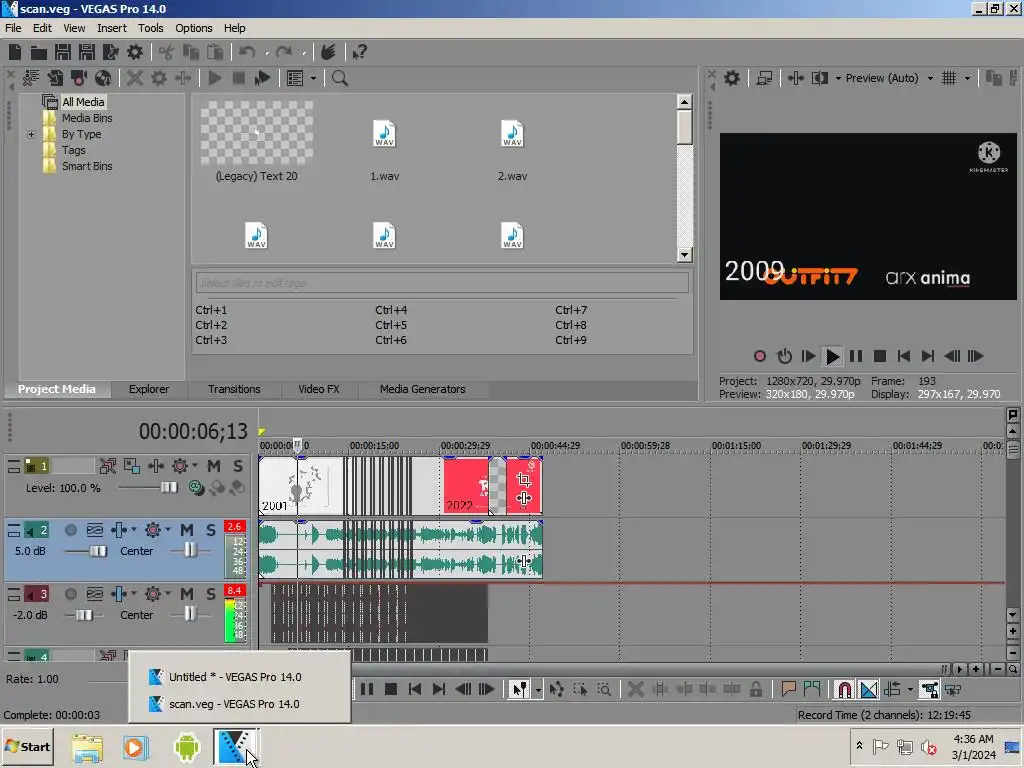Mute audio track 2
1024x768 pixels.
tap(187, 530)
